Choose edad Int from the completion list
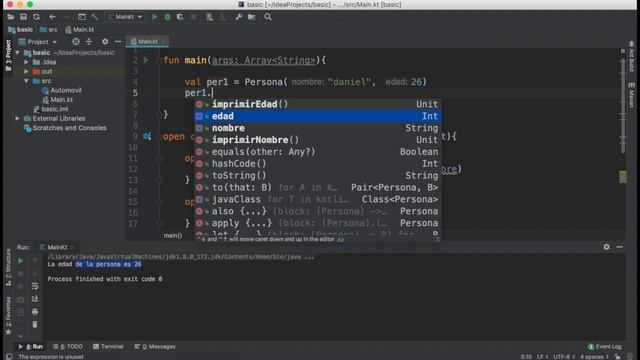 point(318,116)
